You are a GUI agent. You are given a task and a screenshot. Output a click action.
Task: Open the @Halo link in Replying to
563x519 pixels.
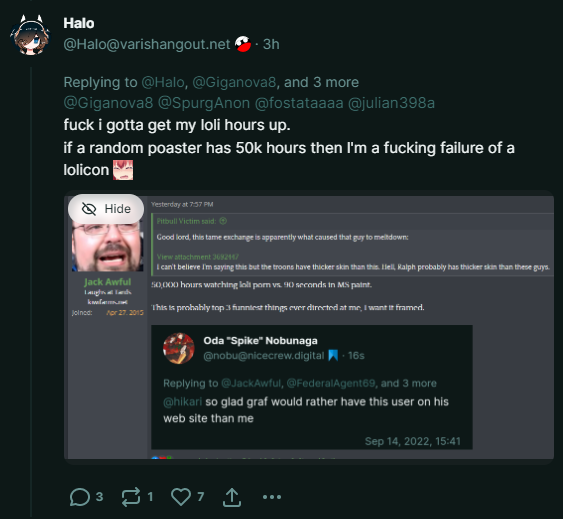(x=163, y=82)
